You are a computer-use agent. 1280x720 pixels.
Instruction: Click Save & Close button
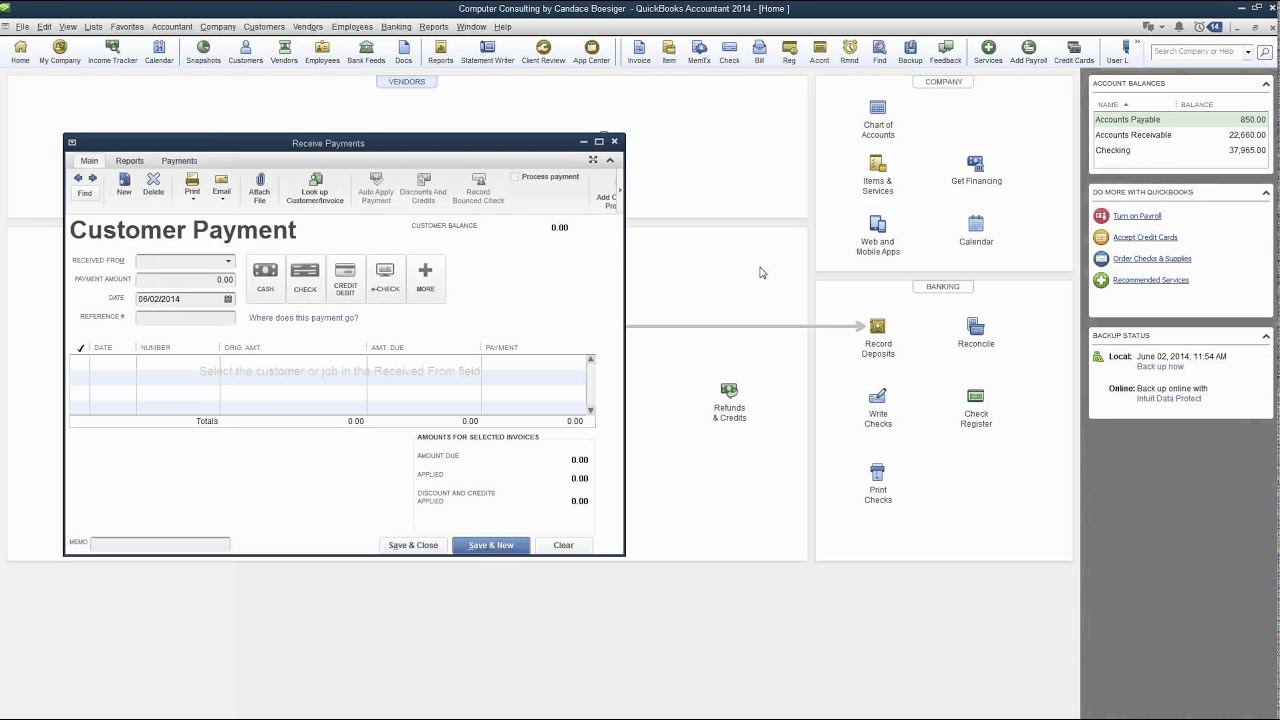(413, 545)
